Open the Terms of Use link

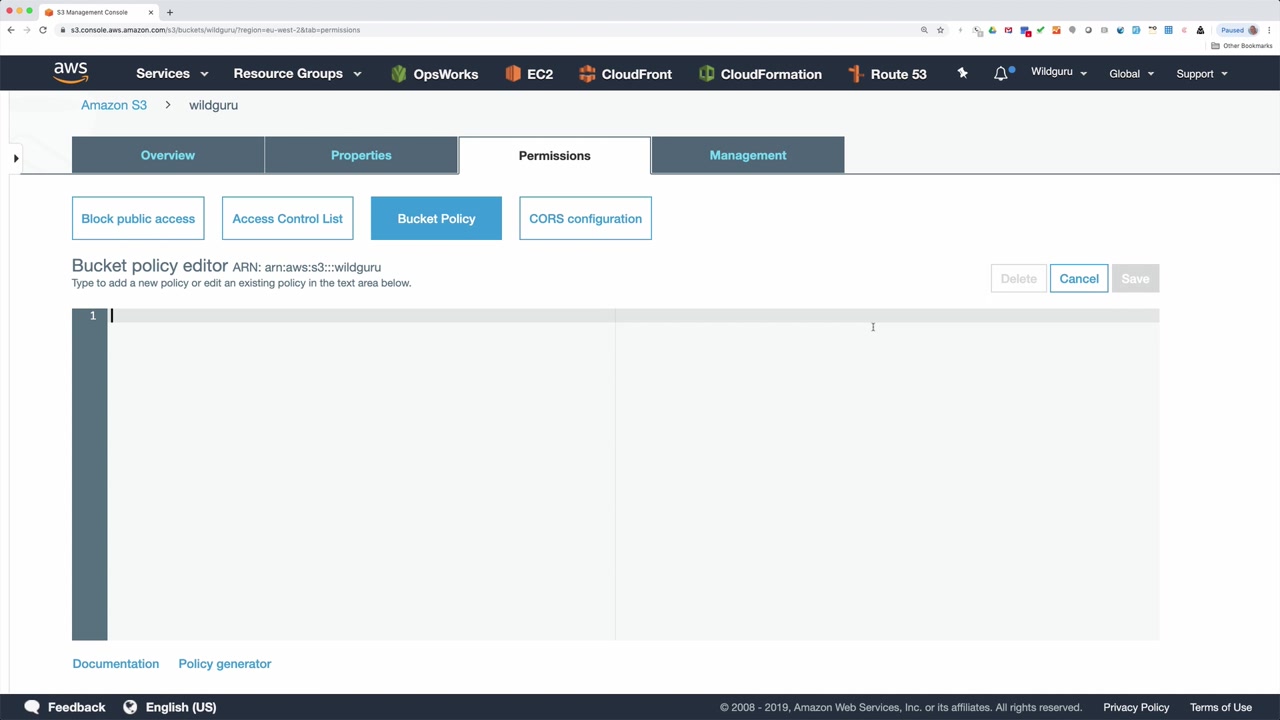click(x=1221, y=707)
